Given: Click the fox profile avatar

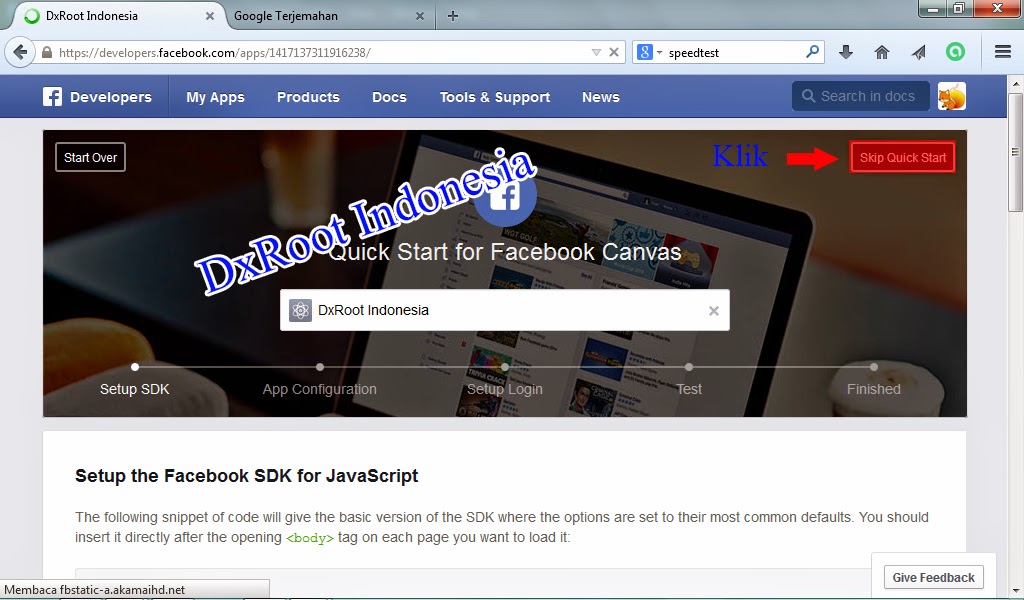Looking at the screenshot, I should (952, 97).
